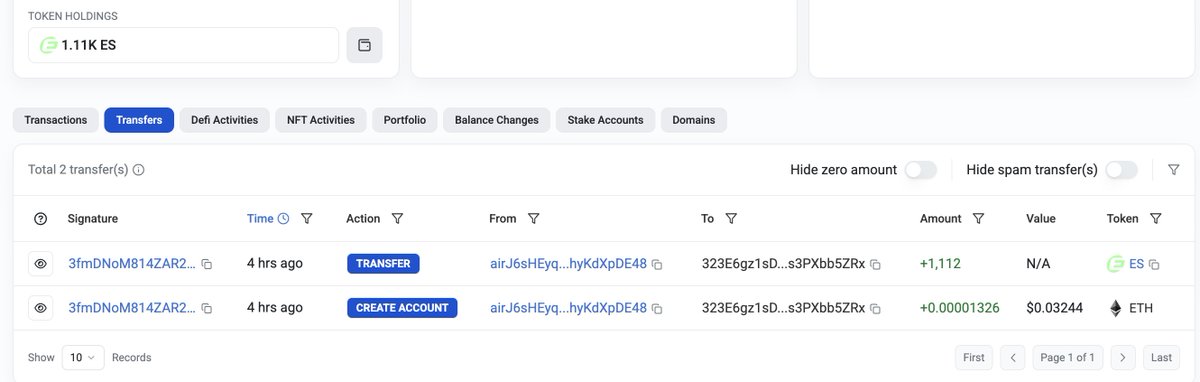Open the filter icon right of the spam toggle

coord(1173,170)
